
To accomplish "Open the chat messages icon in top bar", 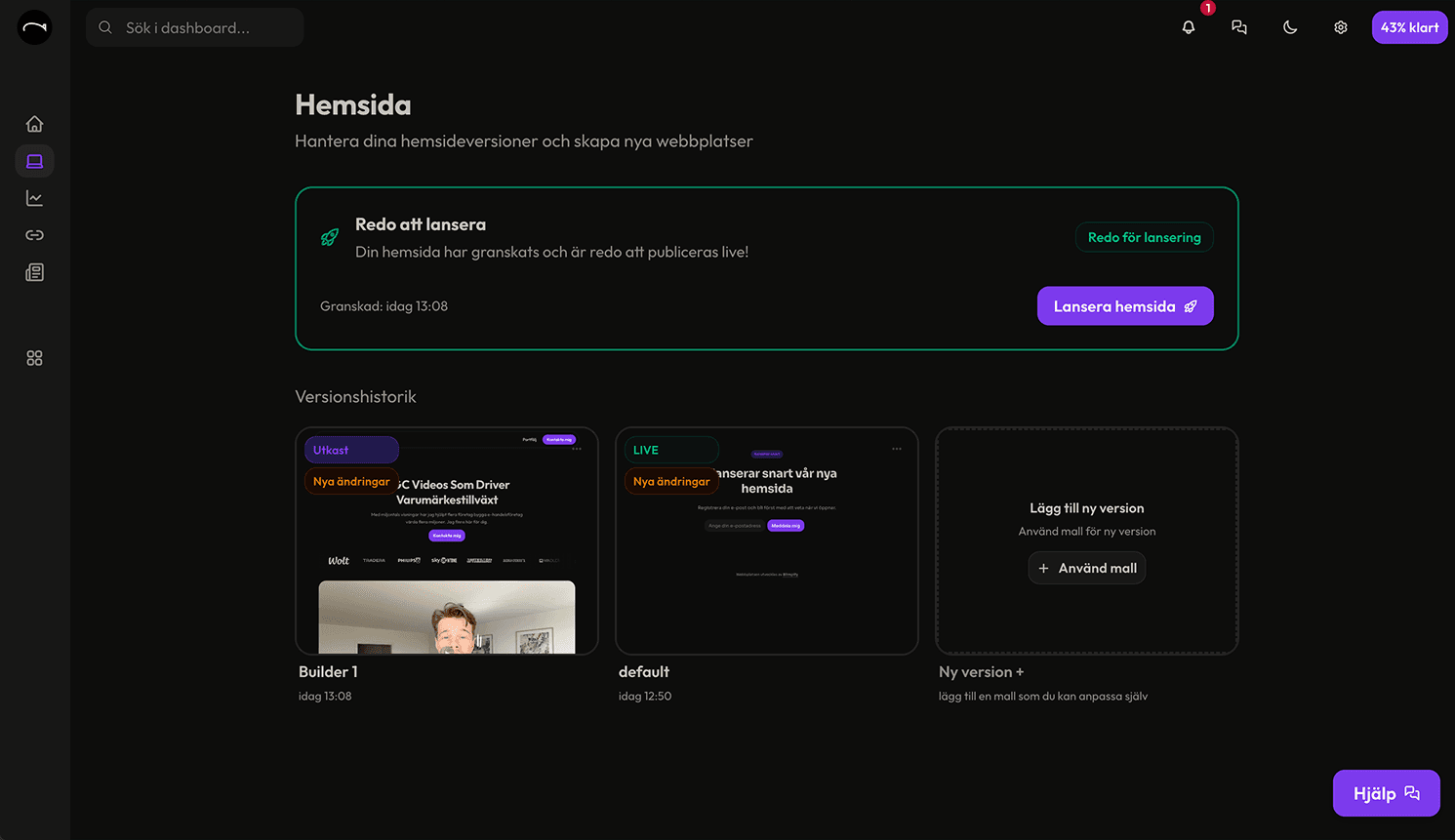I will (x=1239, y=27).
